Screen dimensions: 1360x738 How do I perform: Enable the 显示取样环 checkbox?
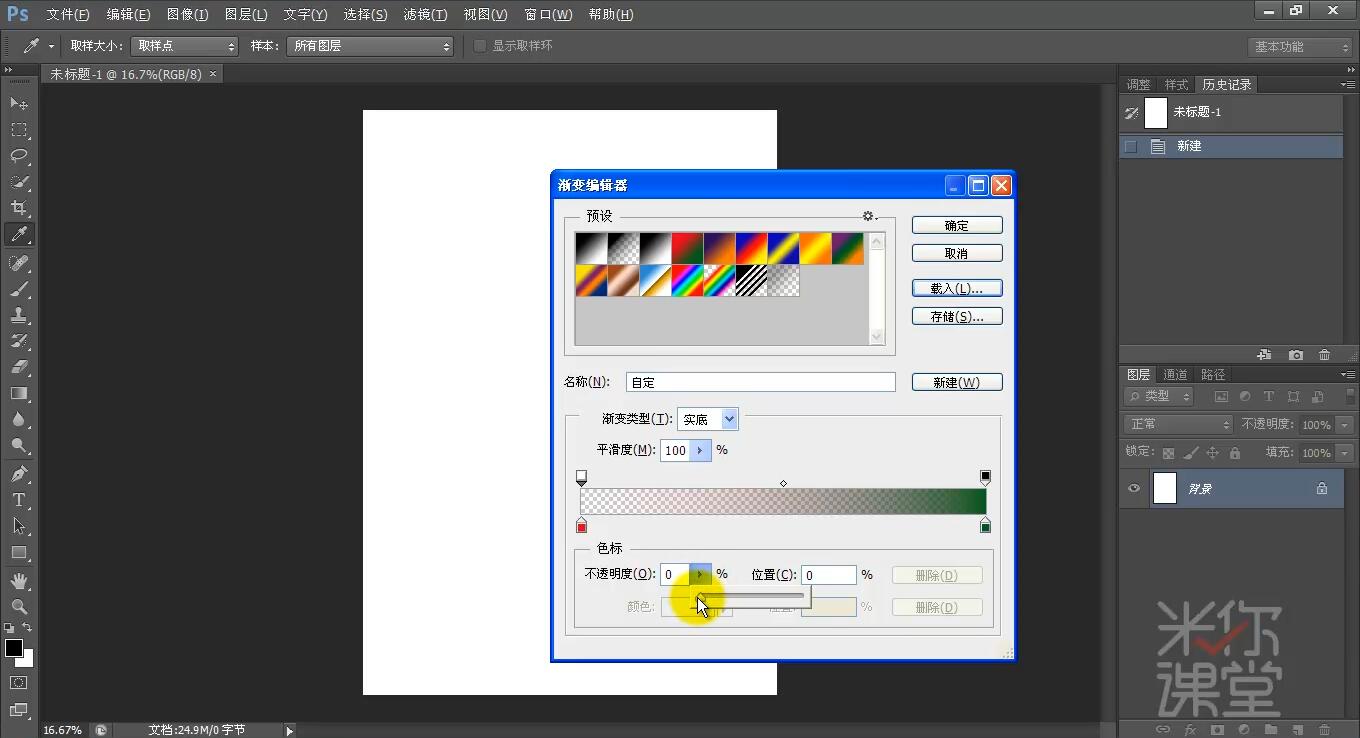click(x=480, y=45)
